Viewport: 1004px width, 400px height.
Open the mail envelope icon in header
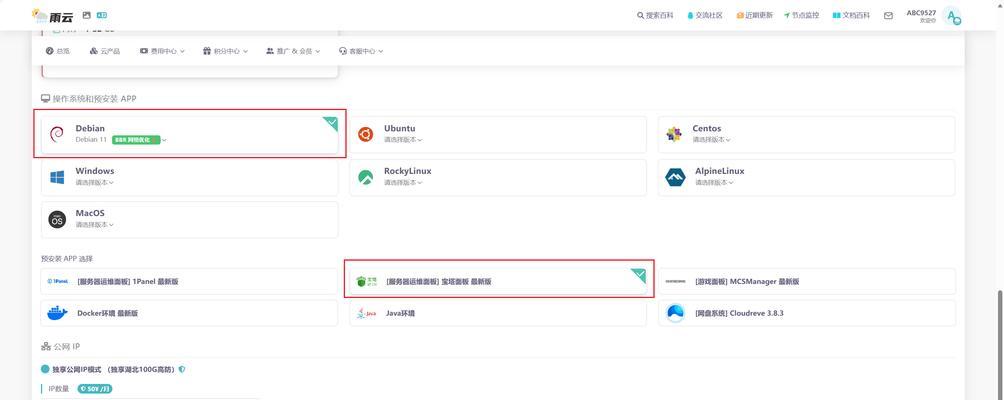click(x=888, y=16)
